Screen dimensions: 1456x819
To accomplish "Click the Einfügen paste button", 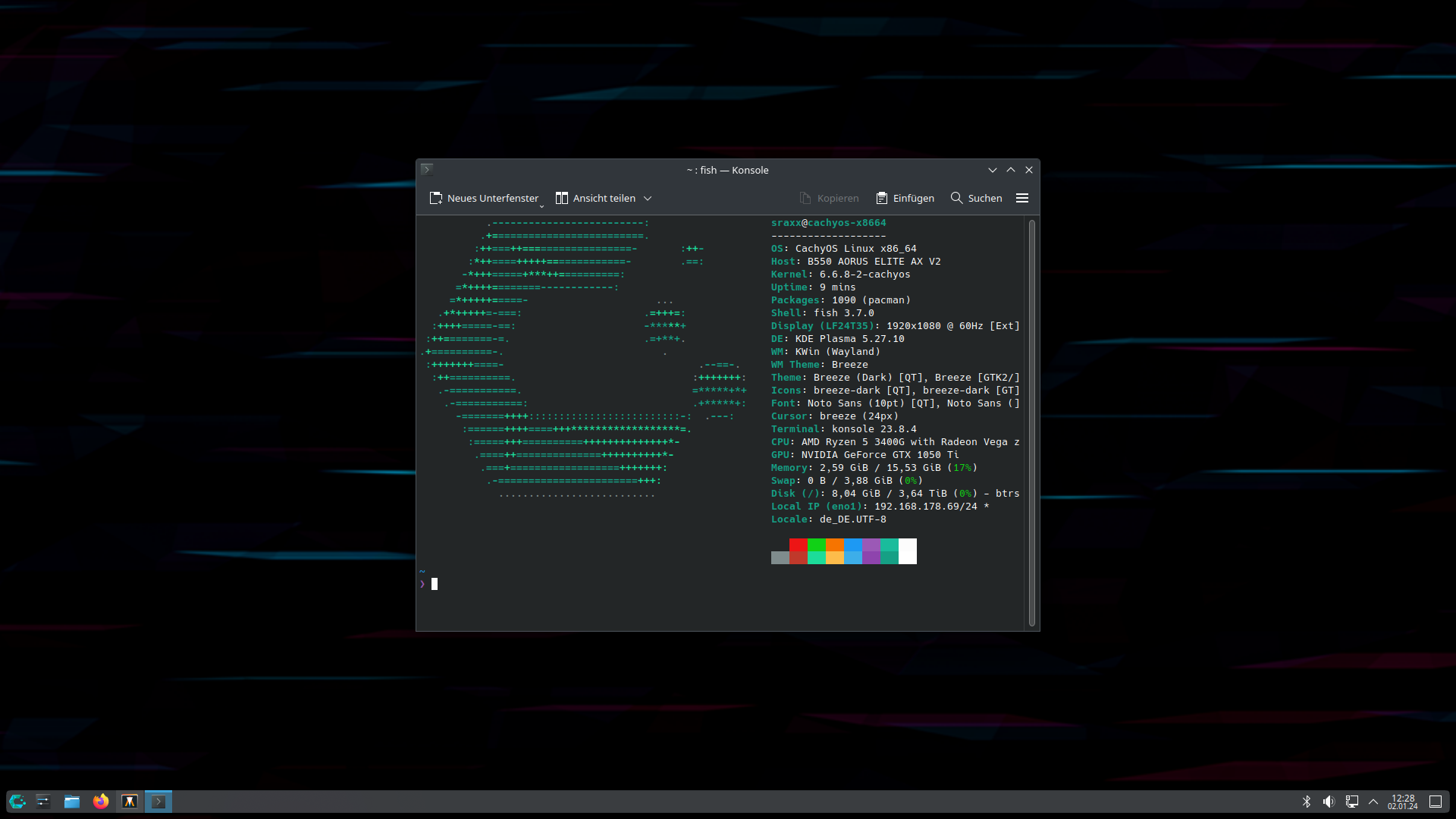I will 905,198.
